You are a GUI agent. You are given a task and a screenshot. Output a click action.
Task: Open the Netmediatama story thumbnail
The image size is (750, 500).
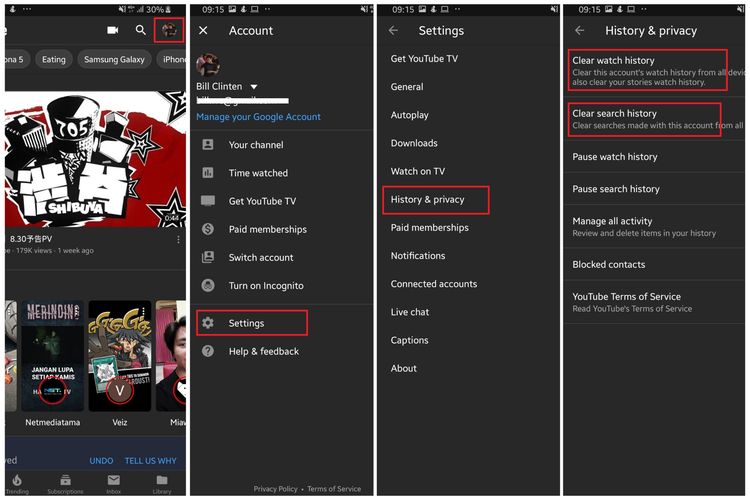53,356
